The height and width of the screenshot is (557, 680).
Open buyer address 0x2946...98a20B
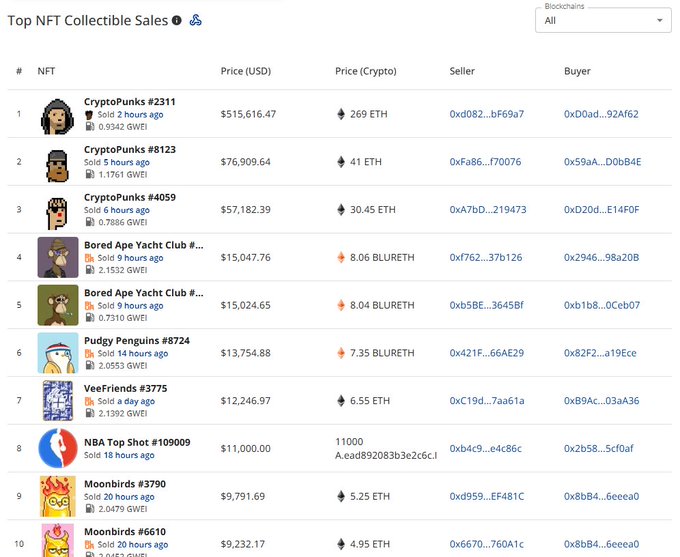pos(602,257)
